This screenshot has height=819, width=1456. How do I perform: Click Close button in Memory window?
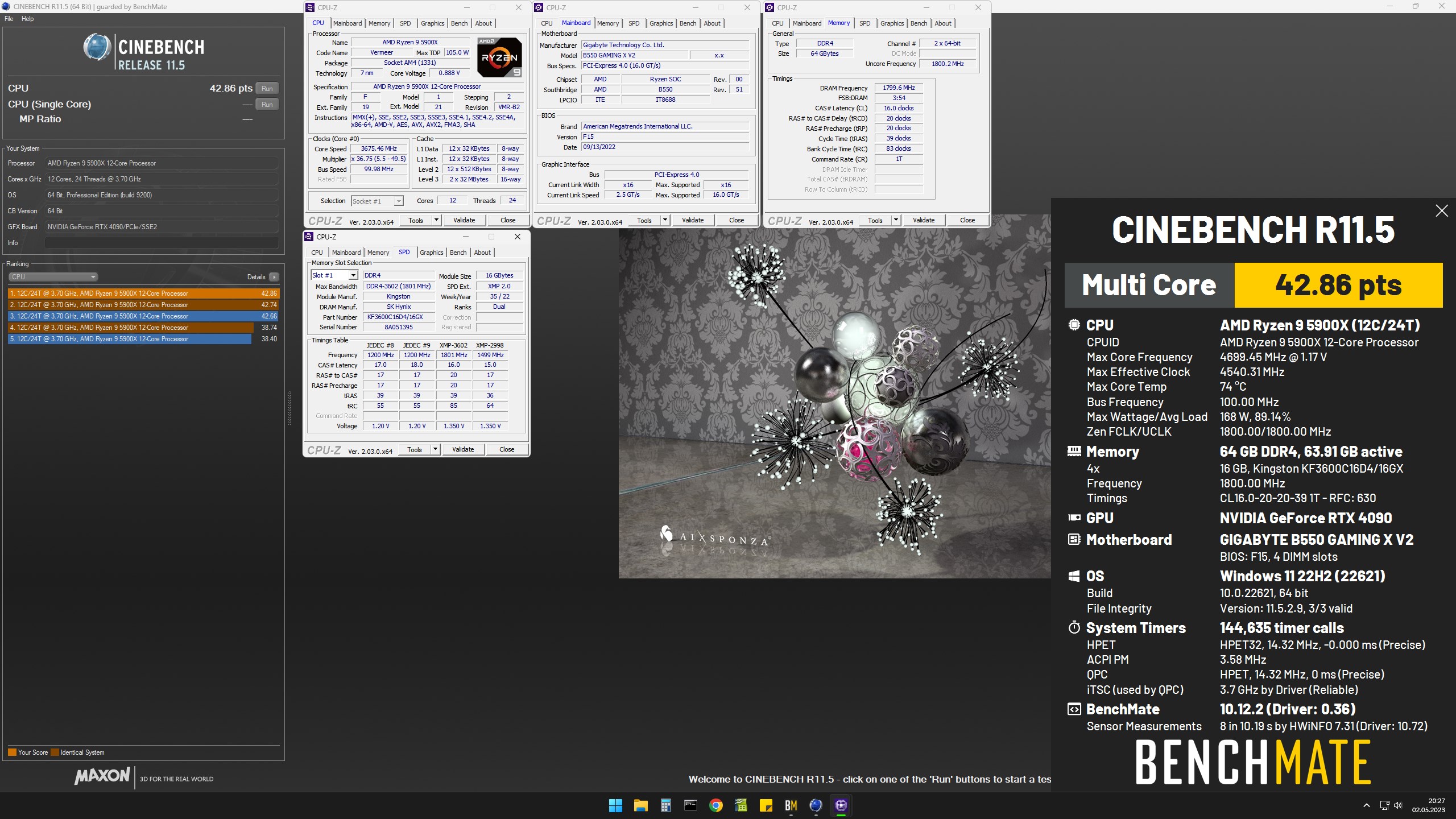(967, 220)
